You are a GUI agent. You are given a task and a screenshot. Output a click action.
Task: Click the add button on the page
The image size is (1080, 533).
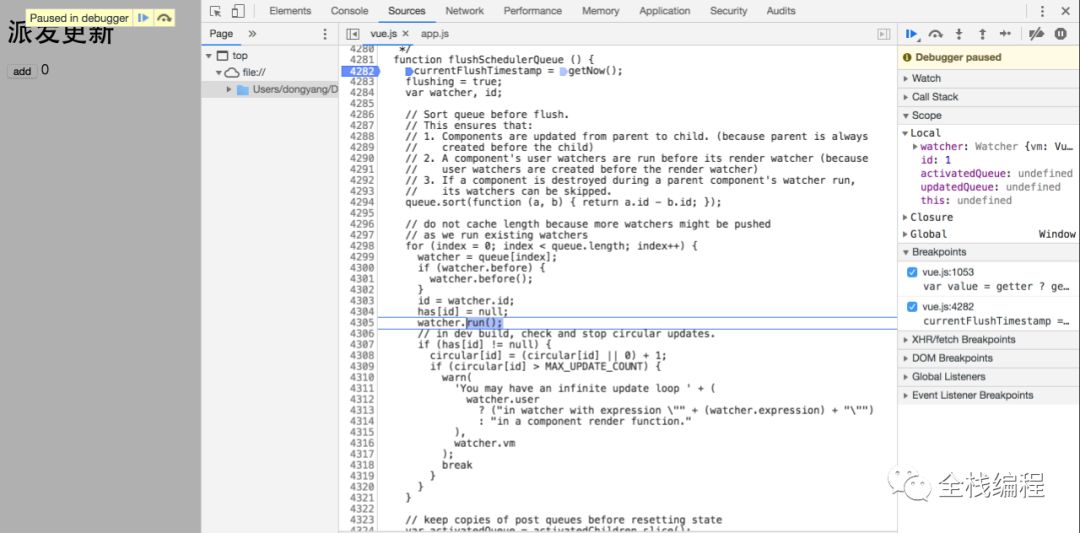22,72
